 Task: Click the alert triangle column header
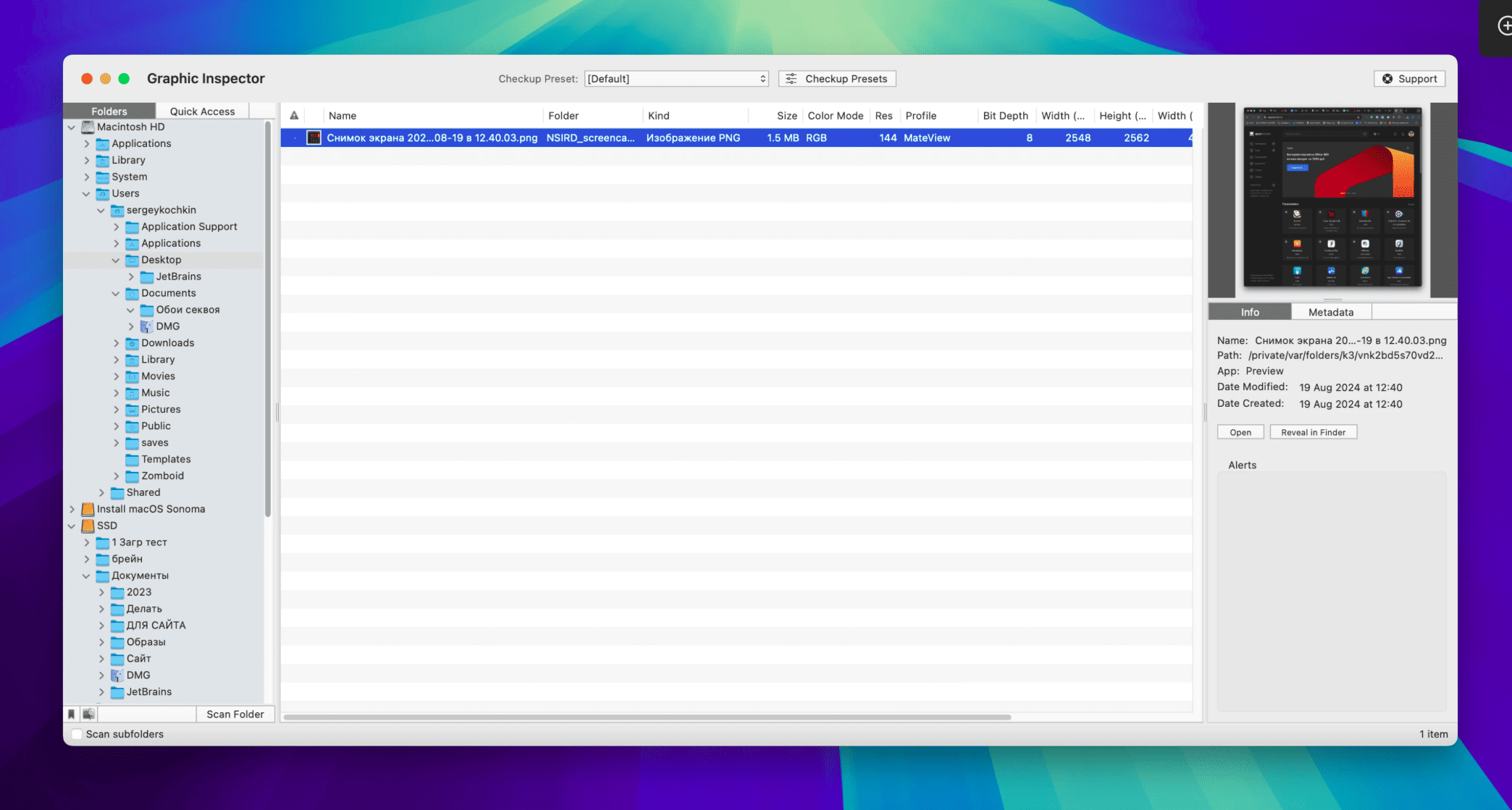tap(294, 115)
